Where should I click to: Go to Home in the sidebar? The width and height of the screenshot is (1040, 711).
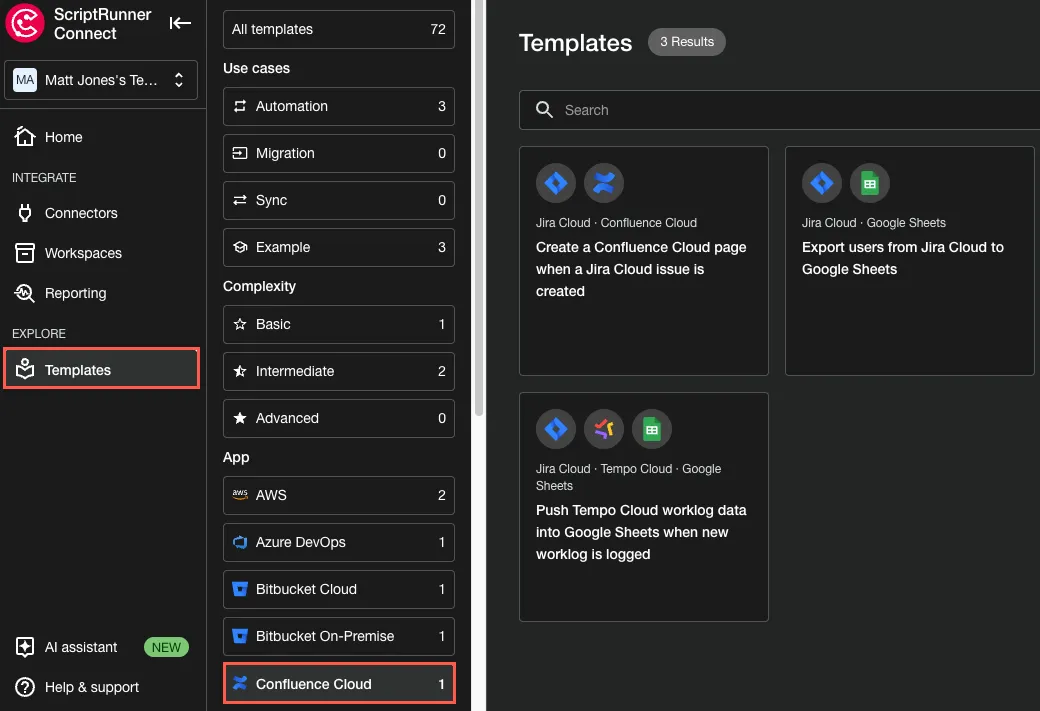(x=101, y=137)
